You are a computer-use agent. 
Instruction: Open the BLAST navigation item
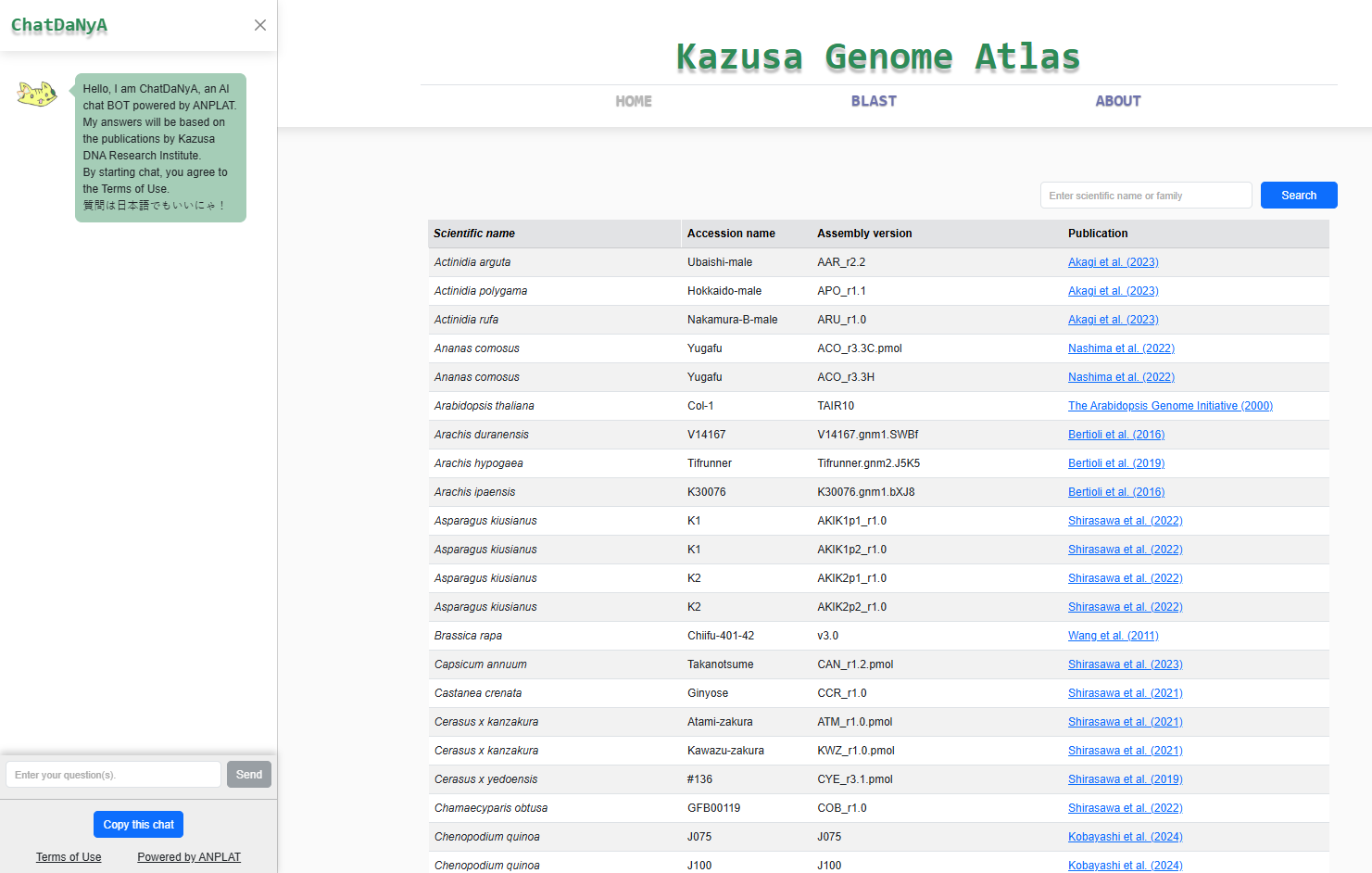(x=874, y=101)
